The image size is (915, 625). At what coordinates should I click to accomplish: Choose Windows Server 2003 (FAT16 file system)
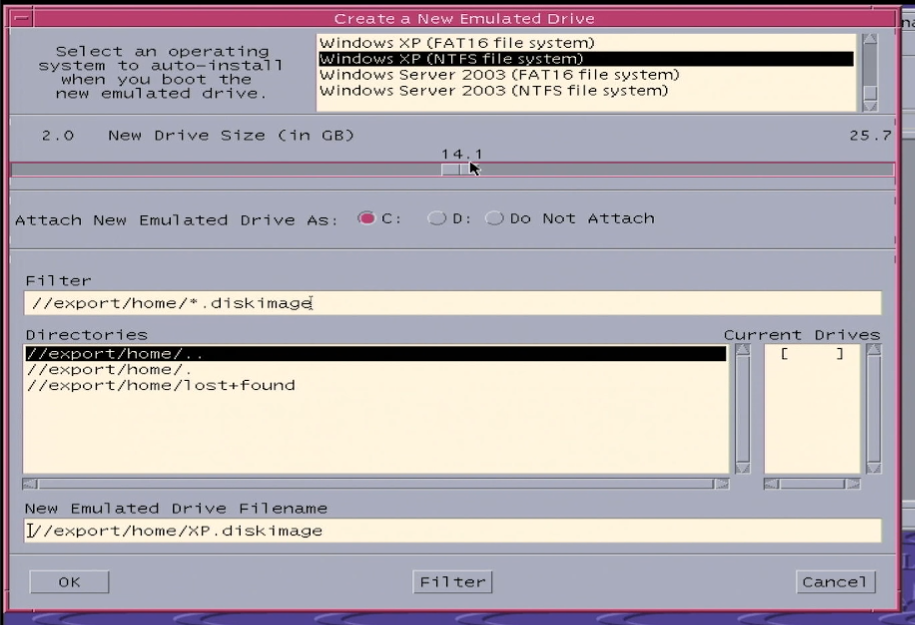click(586, 75)
